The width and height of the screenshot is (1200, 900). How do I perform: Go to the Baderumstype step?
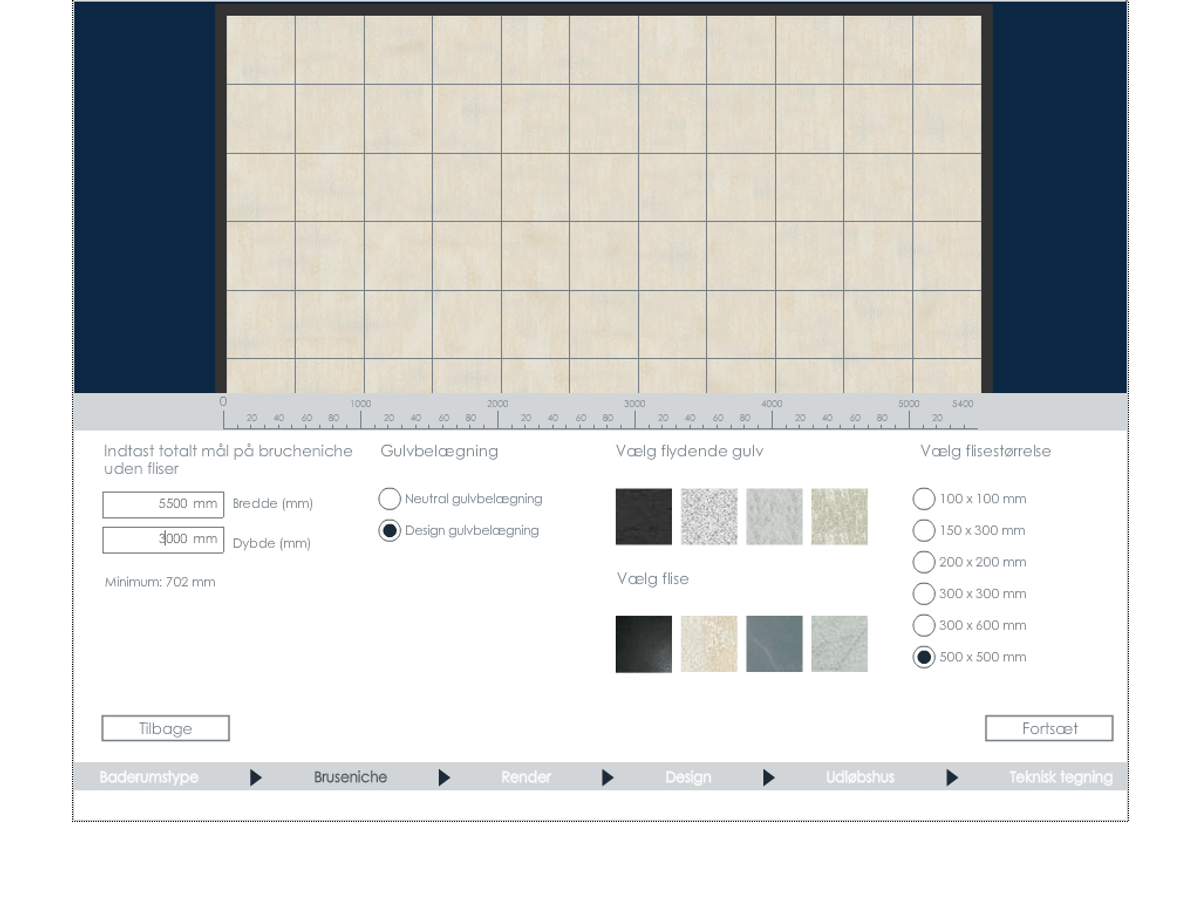click(x=149, y=777)
